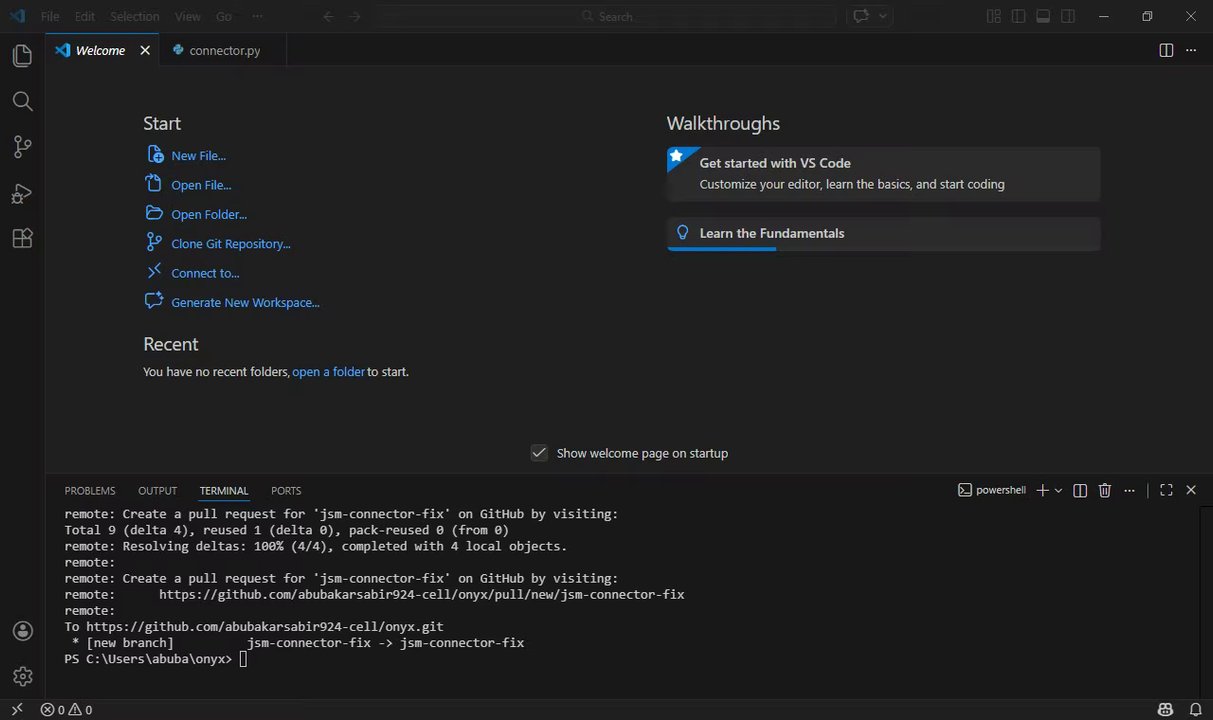Open the notifications bell

click(1195, 710)
